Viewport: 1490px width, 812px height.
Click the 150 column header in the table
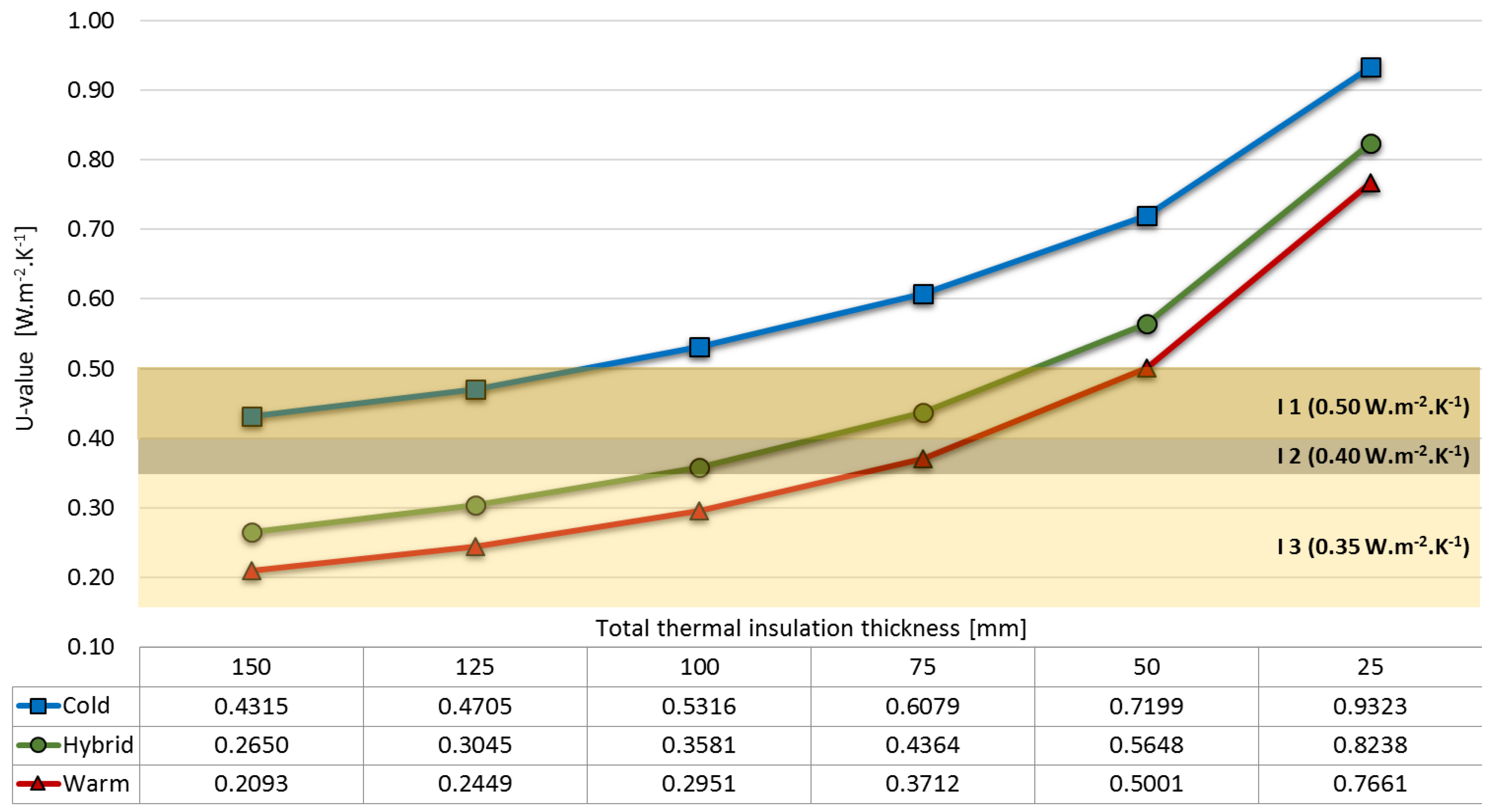click(251, 667)
